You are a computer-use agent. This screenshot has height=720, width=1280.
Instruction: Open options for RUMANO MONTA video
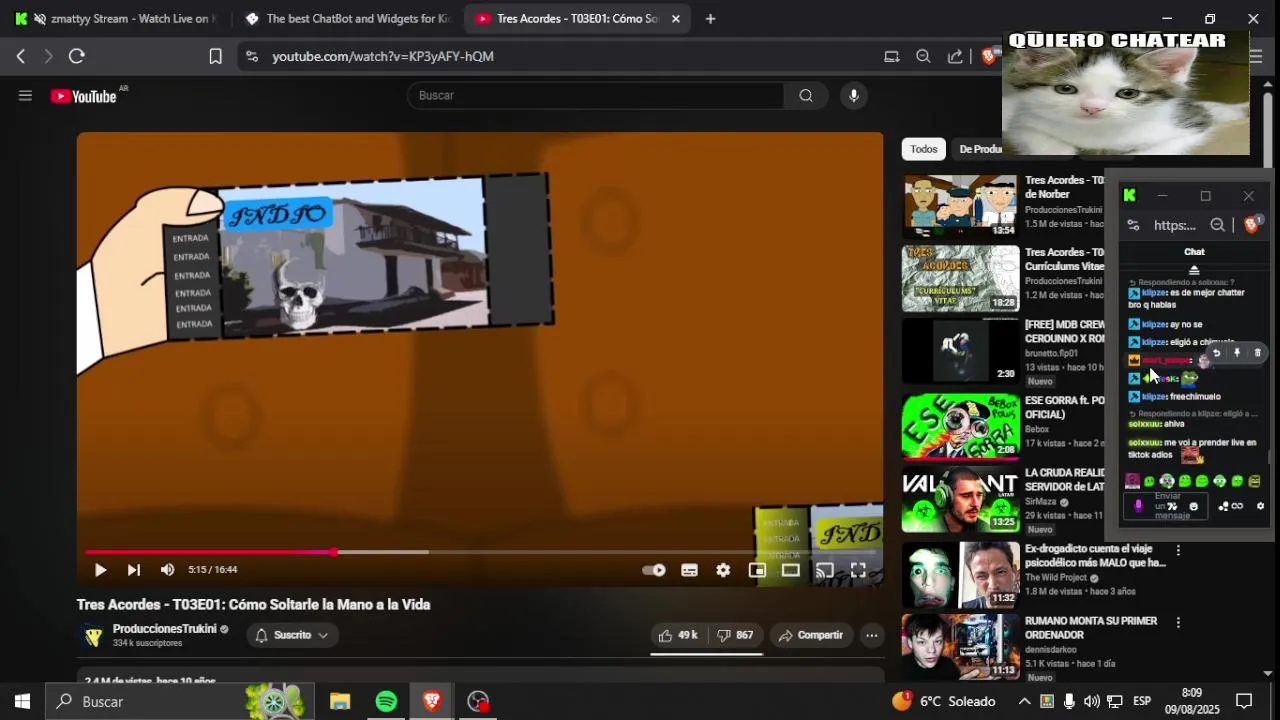point(1178,623)
